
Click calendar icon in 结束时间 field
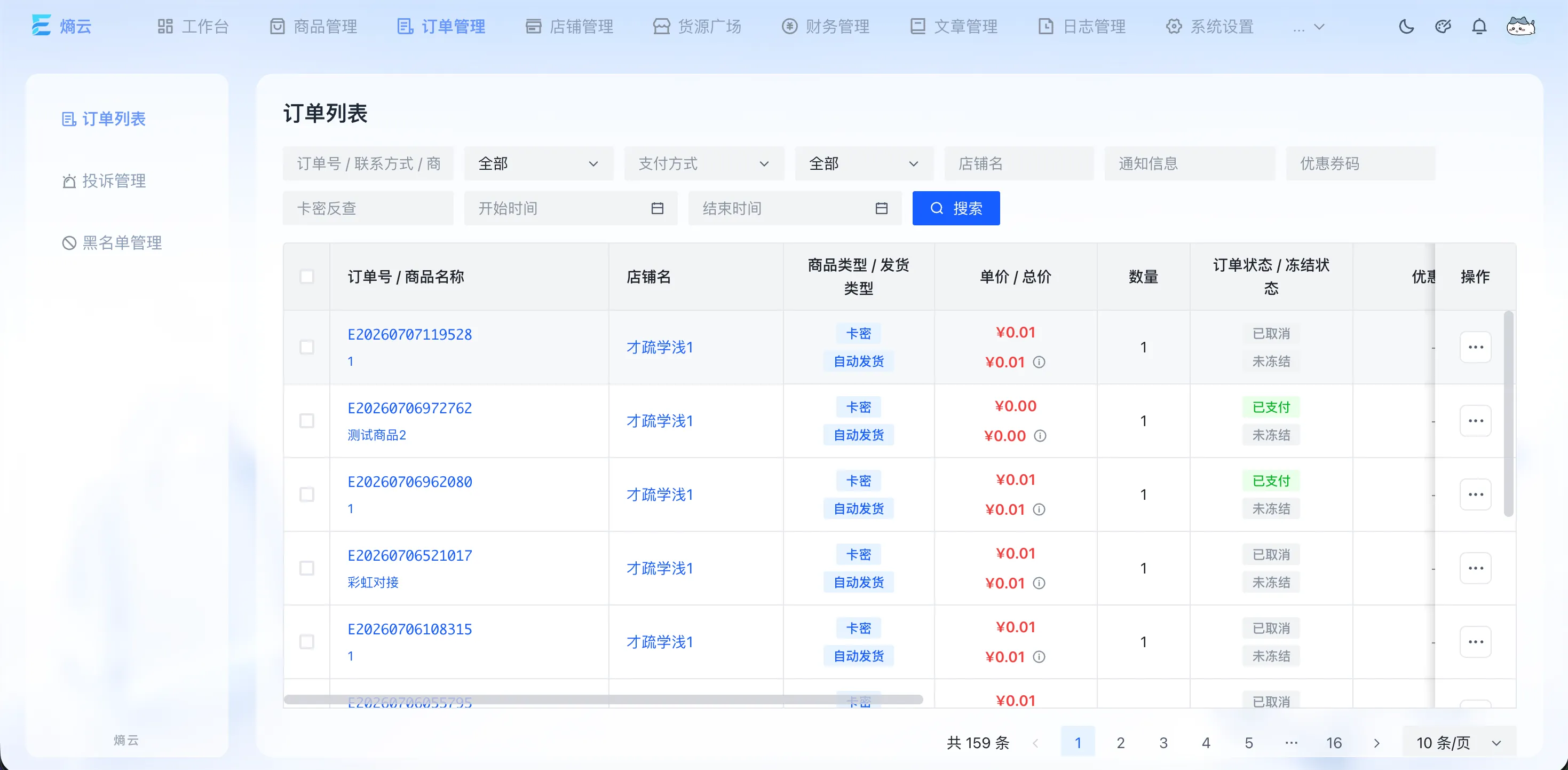(x=881, y=208)
